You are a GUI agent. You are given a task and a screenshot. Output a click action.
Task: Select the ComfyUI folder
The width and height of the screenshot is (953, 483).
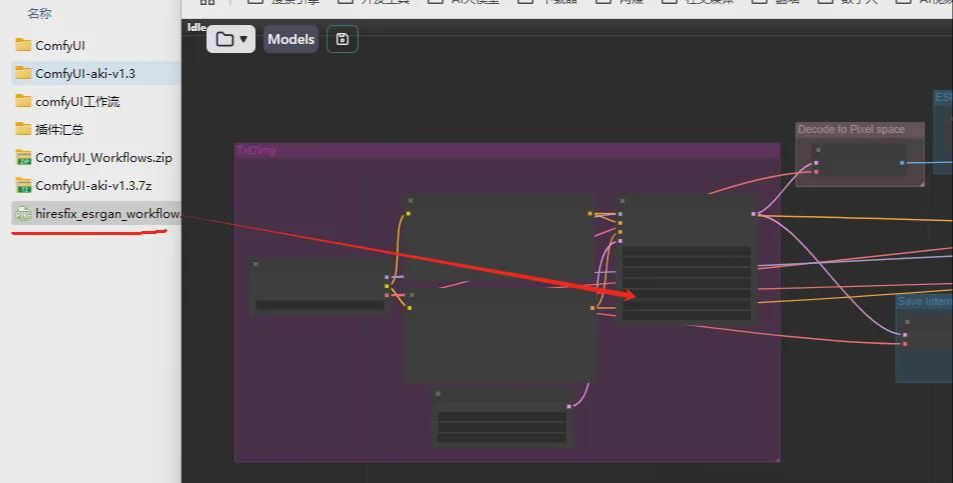click(x=60, y=46)
